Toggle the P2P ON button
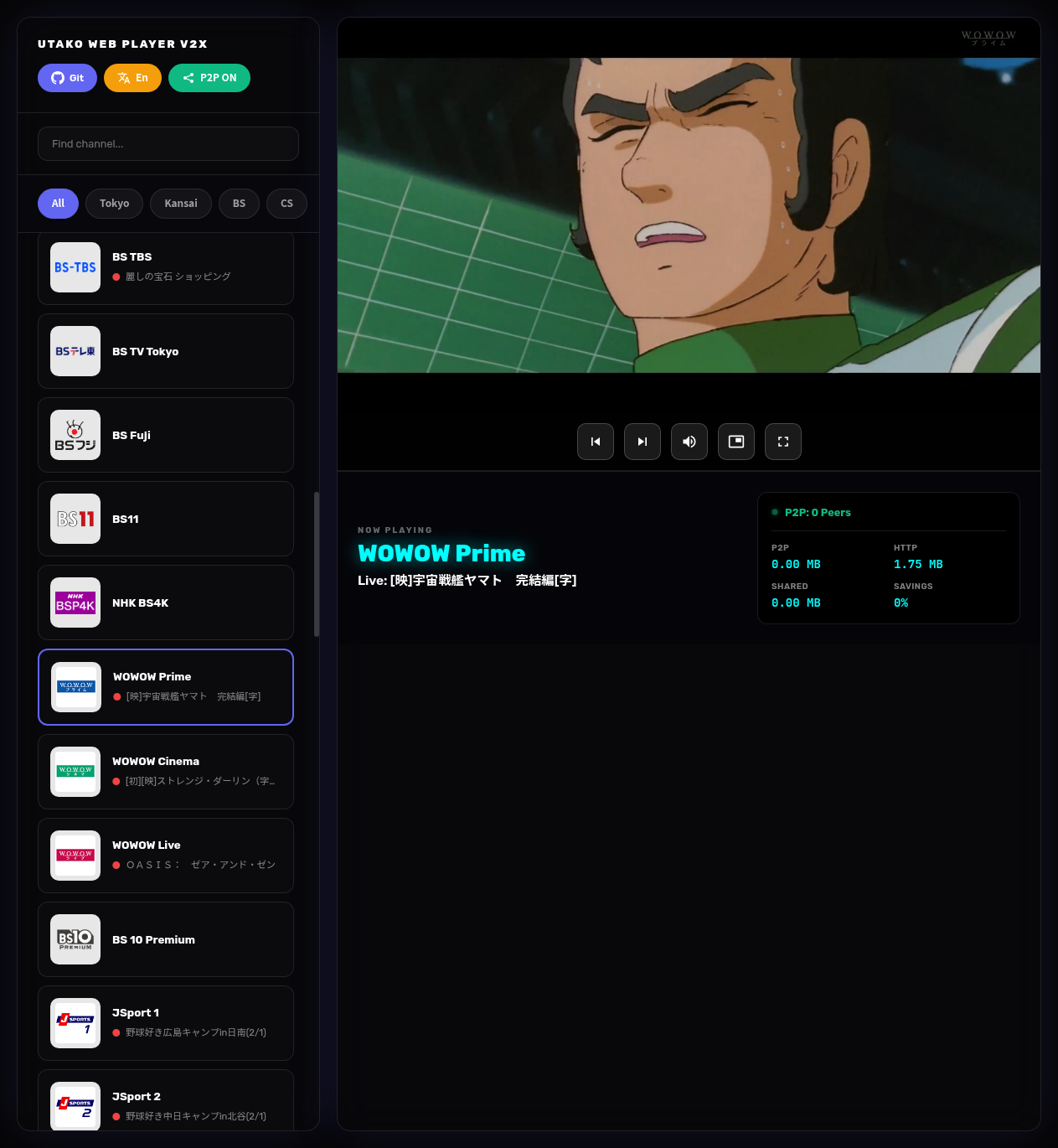Viewport: 1058px width, 1148px height. pyautogui.click(x=209, y=78)
